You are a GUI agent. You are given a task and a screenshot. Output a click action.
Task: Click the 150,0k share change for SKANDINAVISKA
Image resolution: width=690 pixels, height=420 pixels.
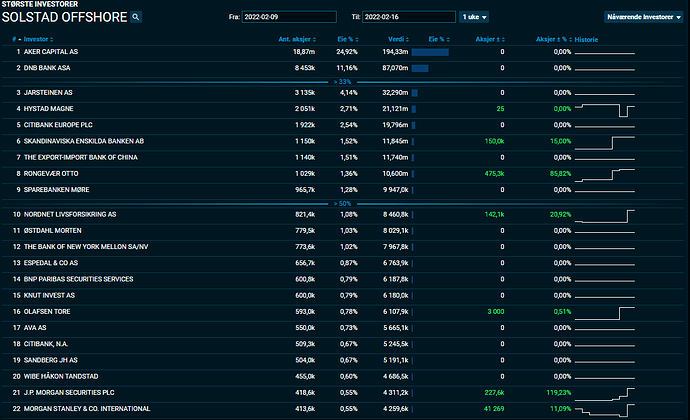[x=494, y=141]
